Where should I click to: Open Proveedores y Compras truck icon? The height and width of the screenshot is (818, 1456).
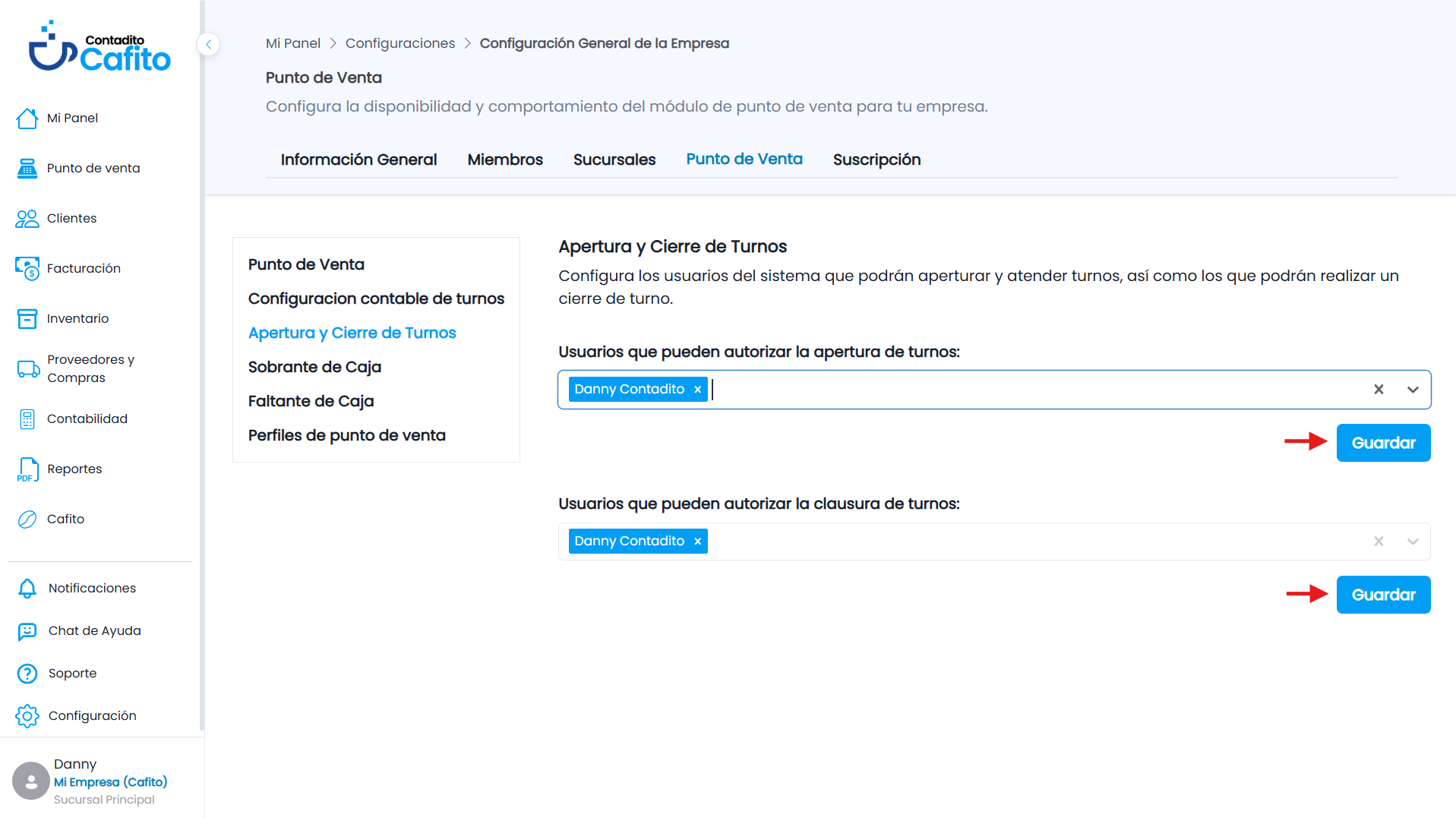[28, 368]
